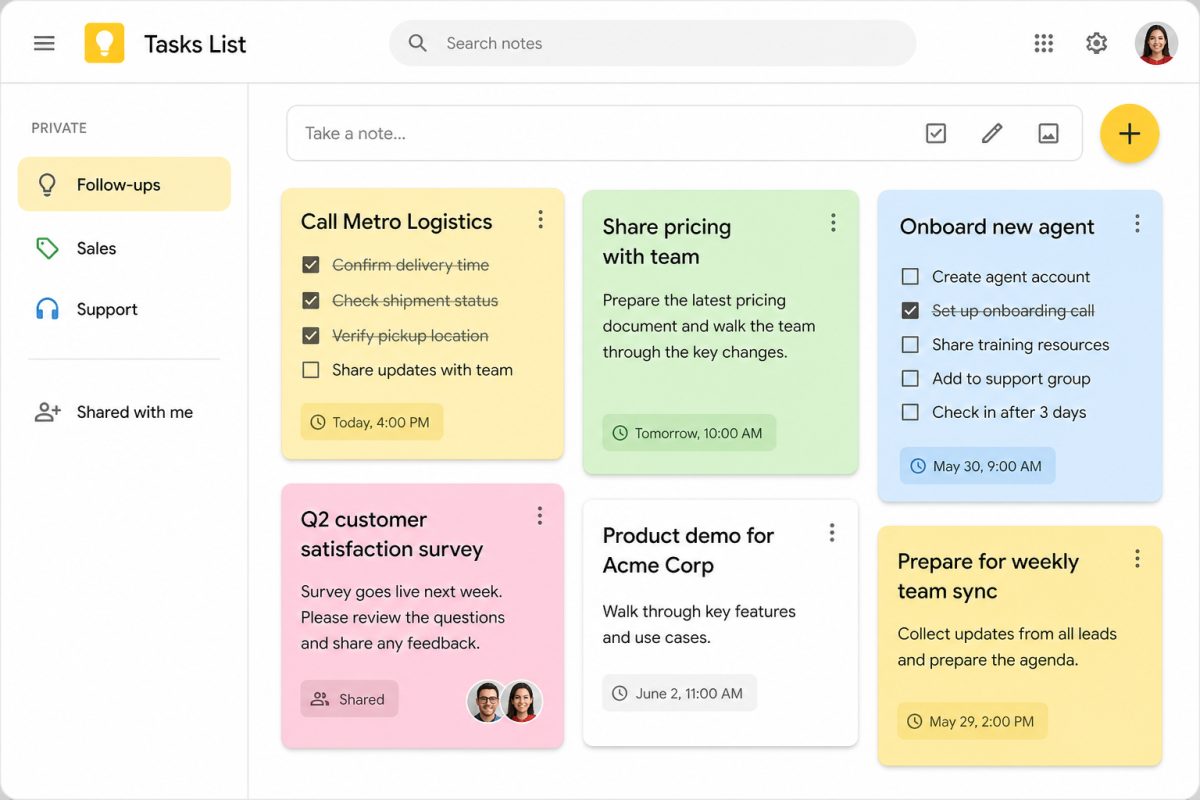This screenshot has height=800, width=1200.
Task: Click the May 29, 2:00 PM reminder
Action: (972, 721)
